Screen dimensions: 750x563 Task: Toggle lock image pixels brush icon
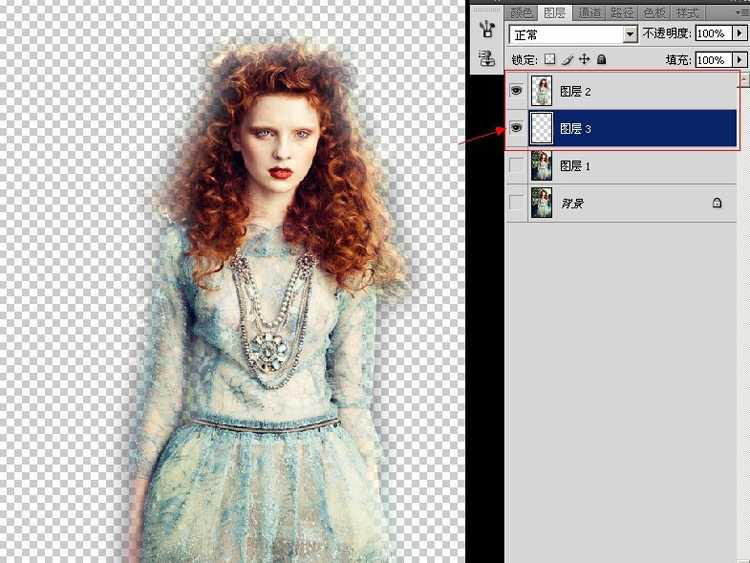(x=567, y=59)
